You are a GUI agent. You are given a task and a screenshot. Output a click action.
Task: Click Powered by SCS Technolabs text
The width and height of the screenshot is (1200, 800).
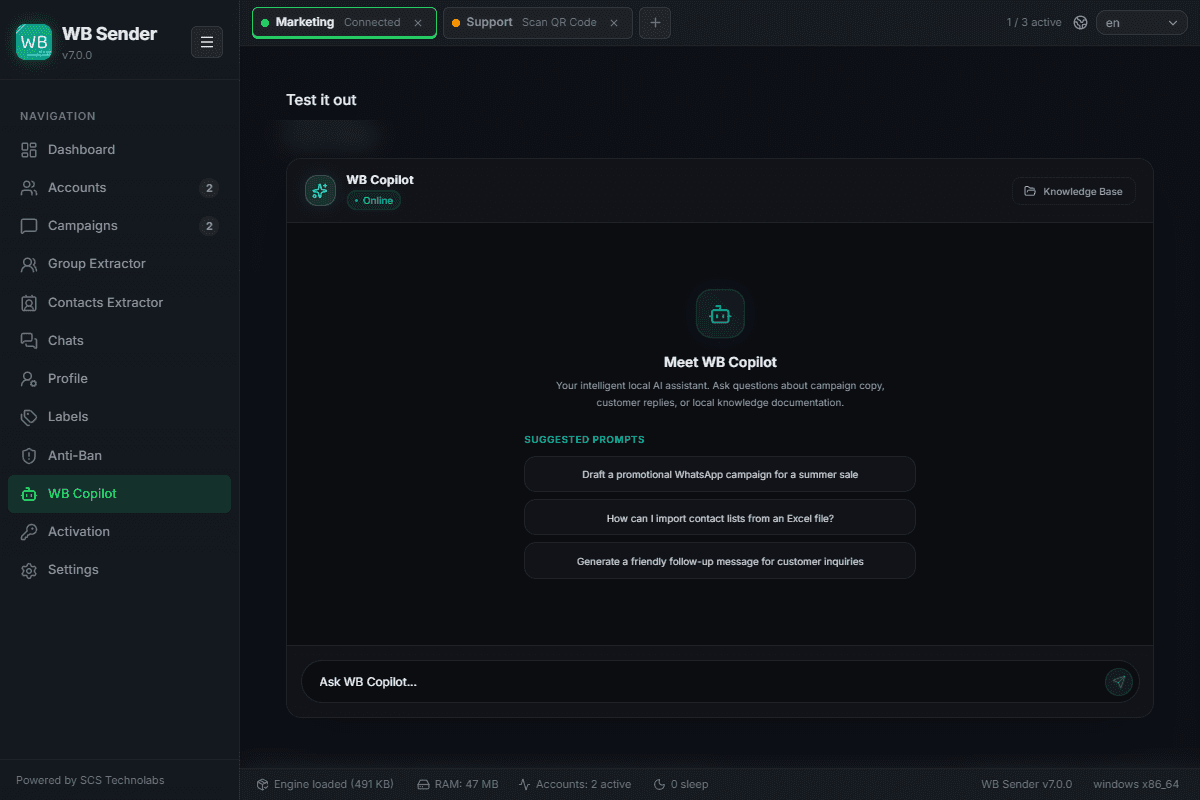pos(90,780)
